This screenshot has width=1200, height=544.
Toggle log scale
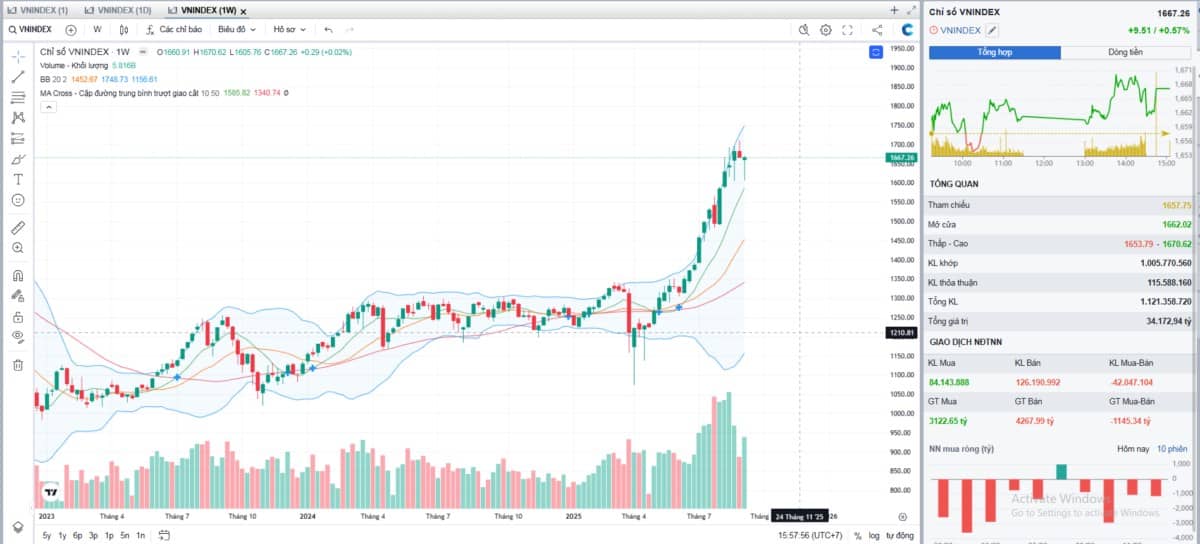(x=874, y=536)
